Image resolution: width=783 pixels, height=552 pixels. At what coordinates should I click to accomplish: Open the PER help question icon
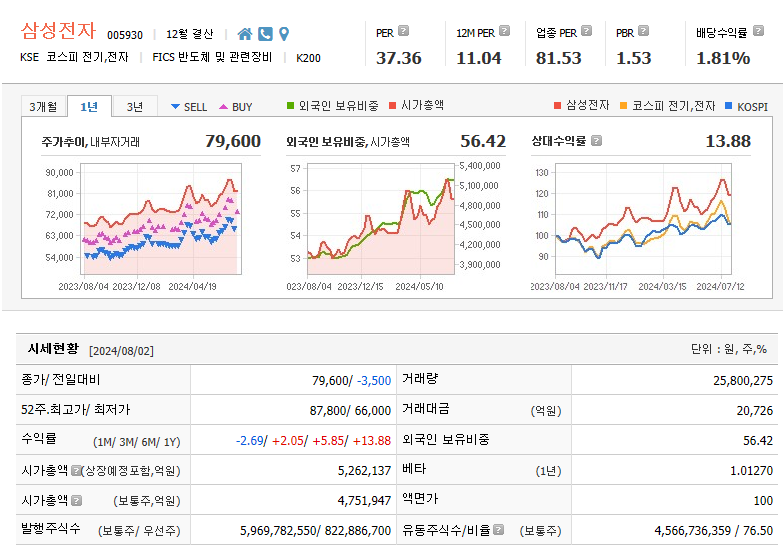(x=403, y=31)
